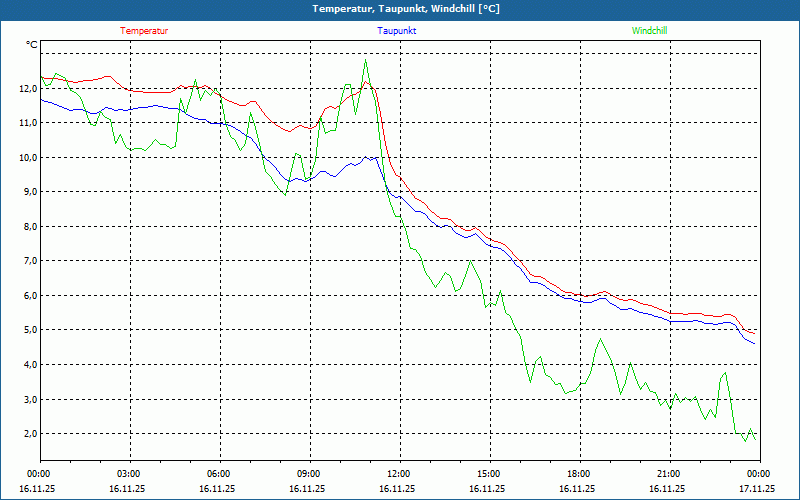Image resolution: width=800 pixels, height=500 pixels.
Task: Toggle the green Windchill legend label
Action: pos(649,31)
